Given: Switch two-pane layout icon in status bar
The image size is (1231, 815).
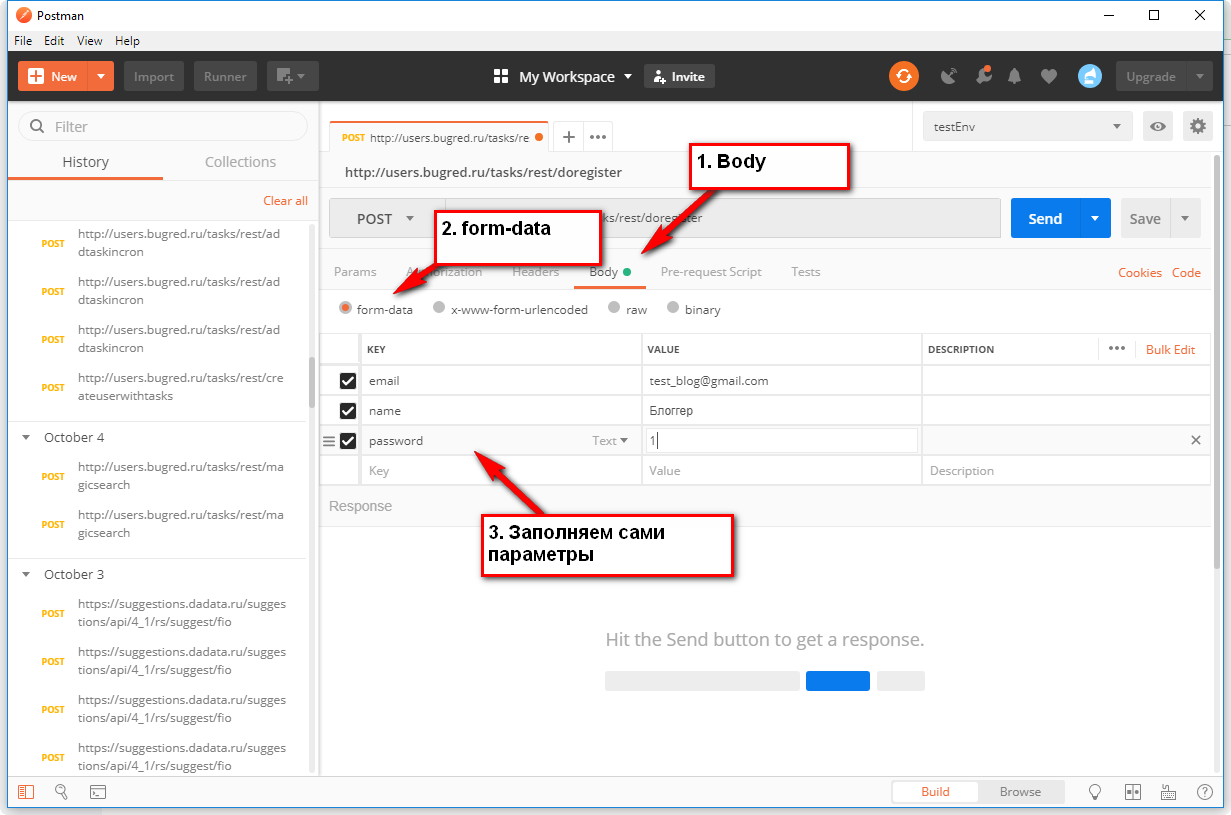Looking at the screenshot, I should 1132,792.
